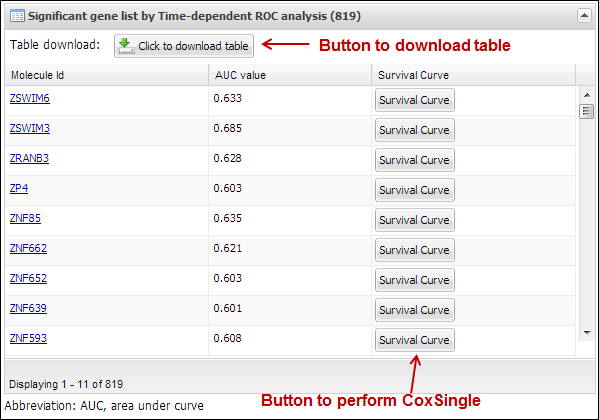599x420 pixels.
Task: Open the ZP4 gene link
Action: (19, 188)
